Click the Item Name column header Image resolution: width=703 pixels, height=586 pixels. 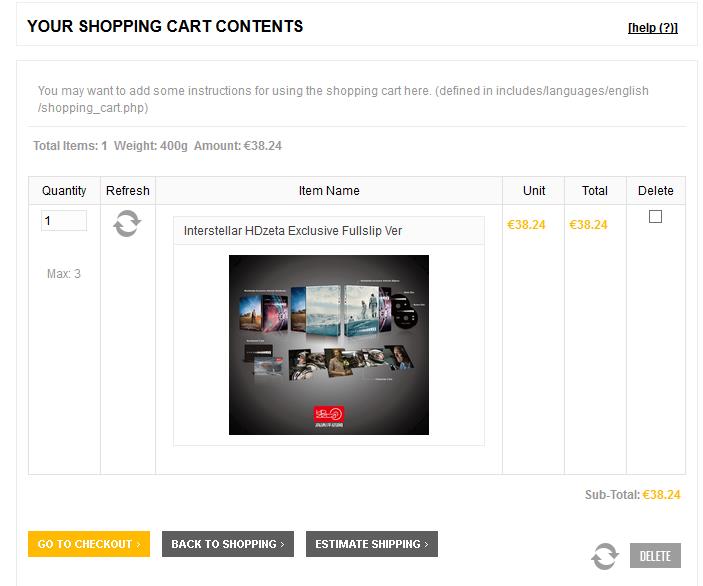tap(329, 191)
